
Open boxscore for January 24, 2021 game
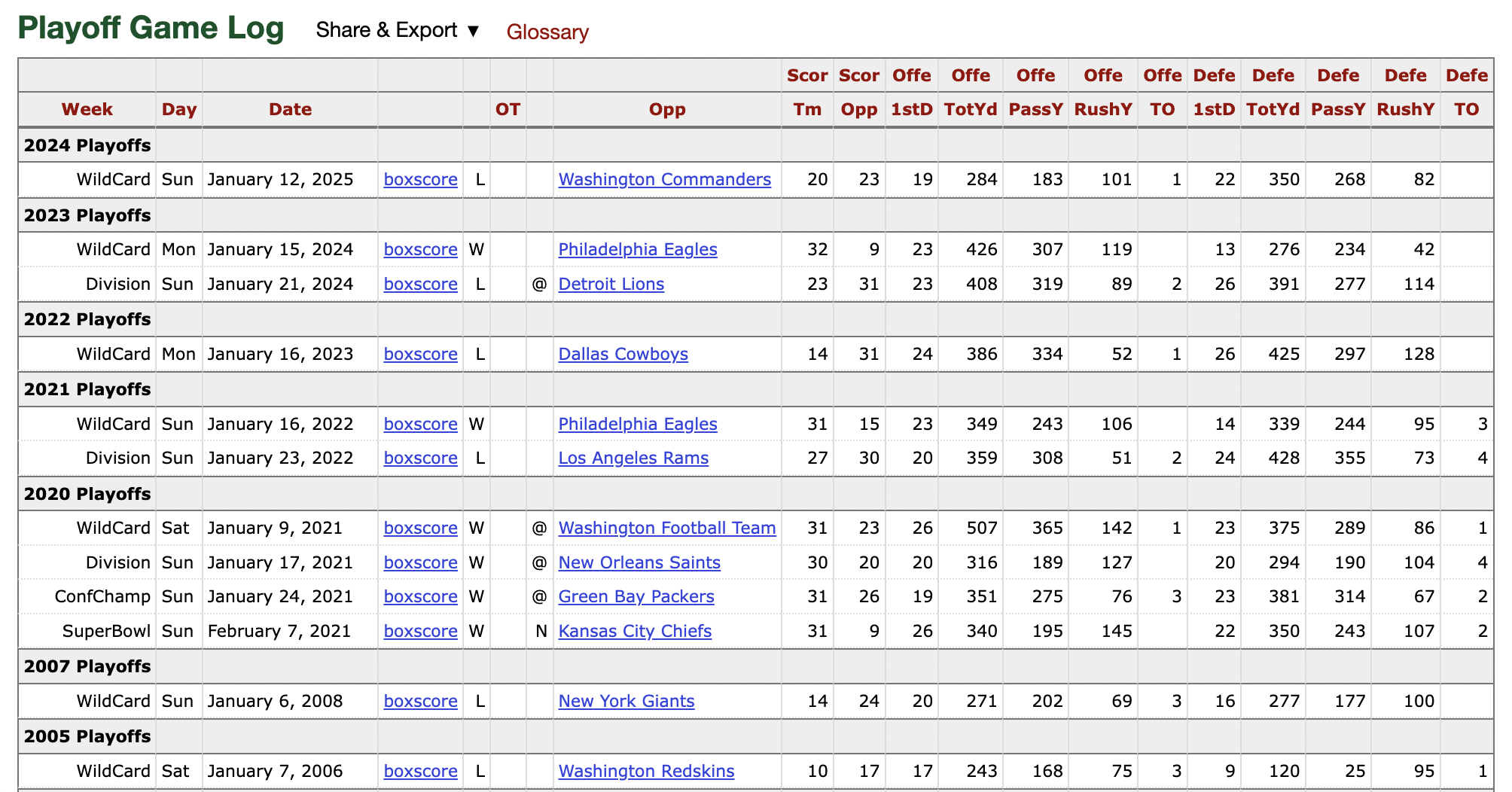tap(420, 596)
